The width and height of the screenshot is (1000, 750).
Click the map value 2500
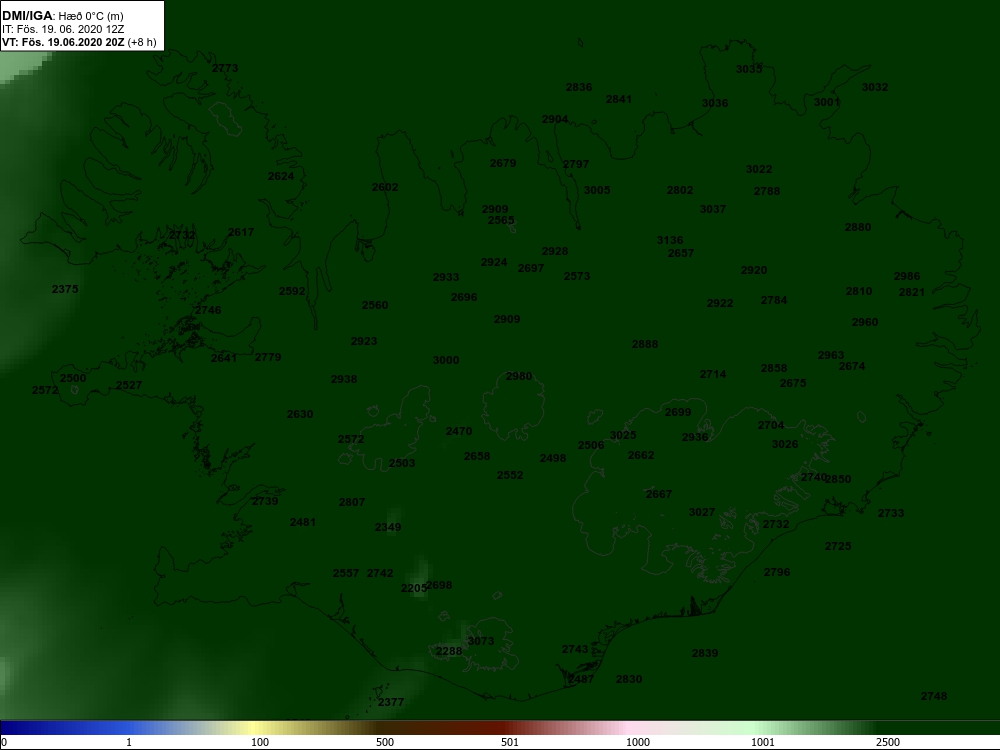pyautogui.click(x=73, y=378)
